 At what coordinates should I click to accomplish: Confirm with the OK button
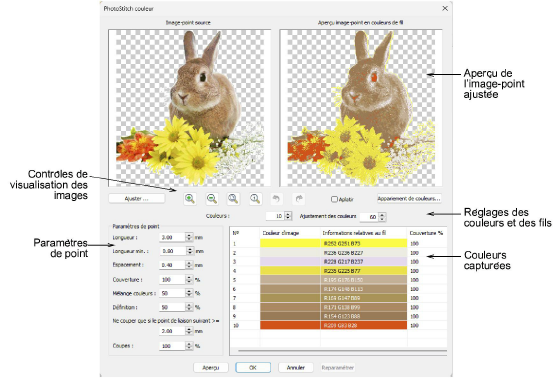253,368
